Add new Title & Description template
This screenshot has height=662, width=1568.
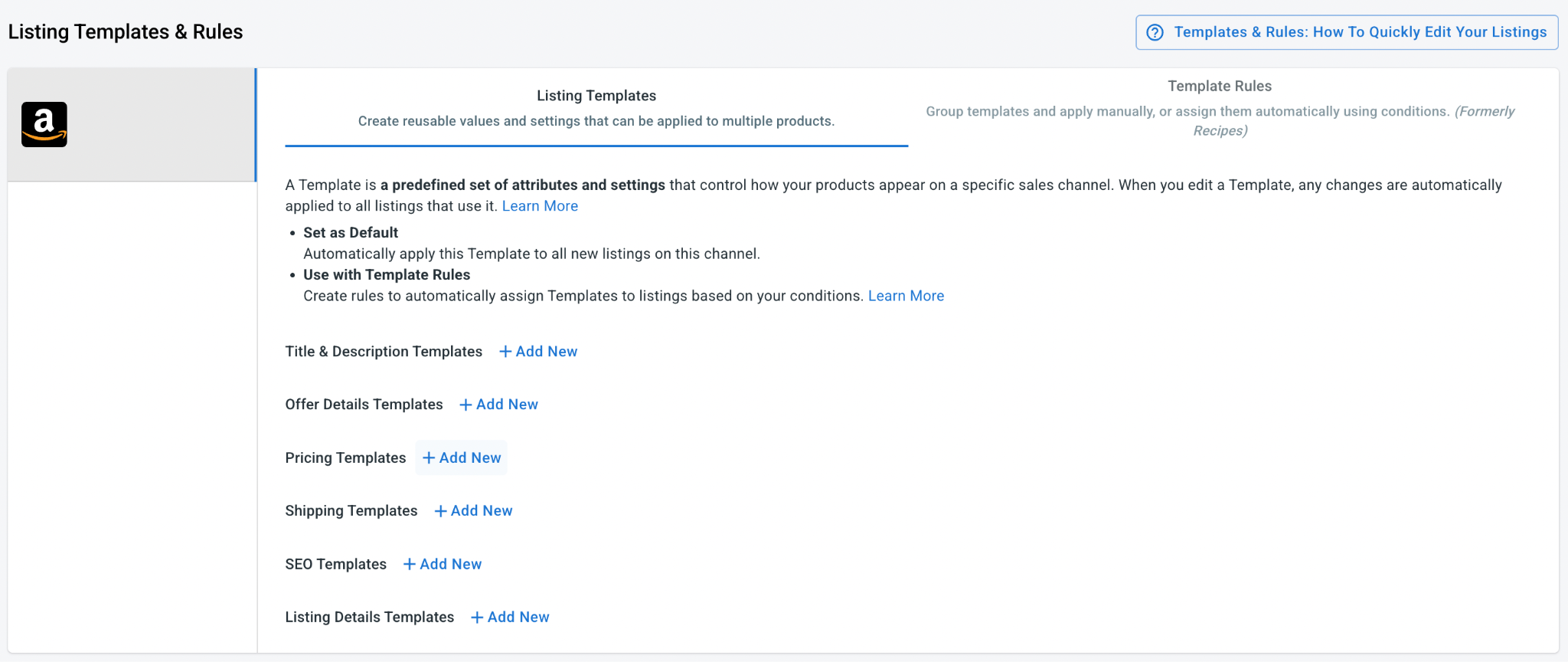538,352
